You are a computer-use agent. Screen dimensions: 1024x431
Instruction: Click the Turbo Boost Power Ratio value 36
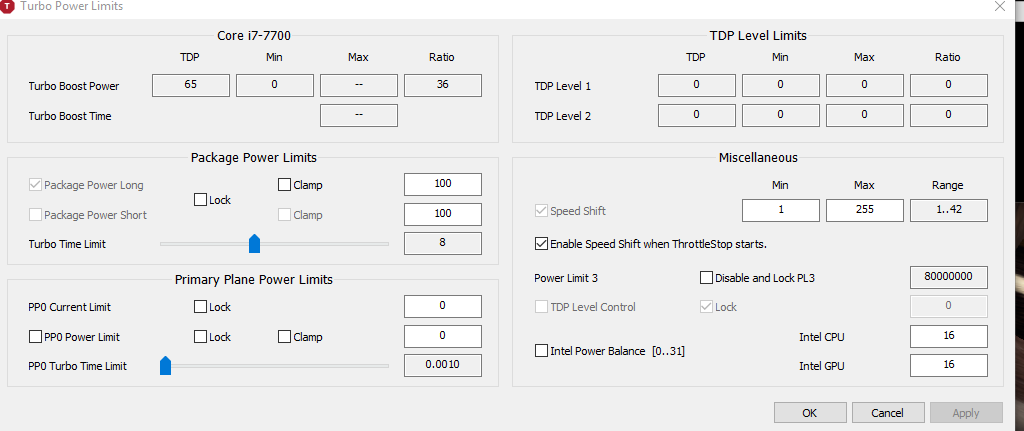[x=443, y=86]
